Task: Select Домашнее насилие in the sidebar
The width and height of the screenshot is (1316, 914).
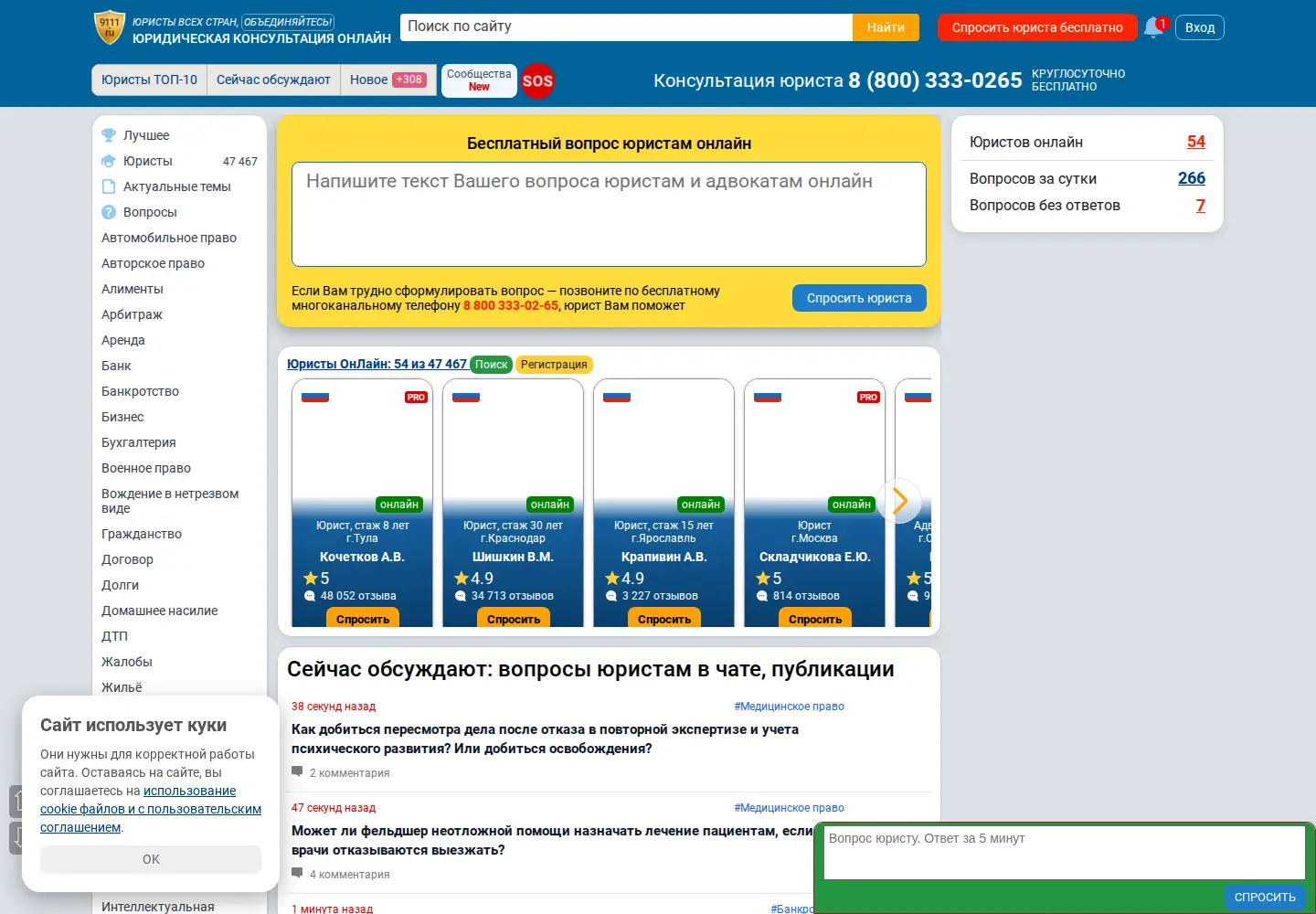Action: tap(160, 611)
